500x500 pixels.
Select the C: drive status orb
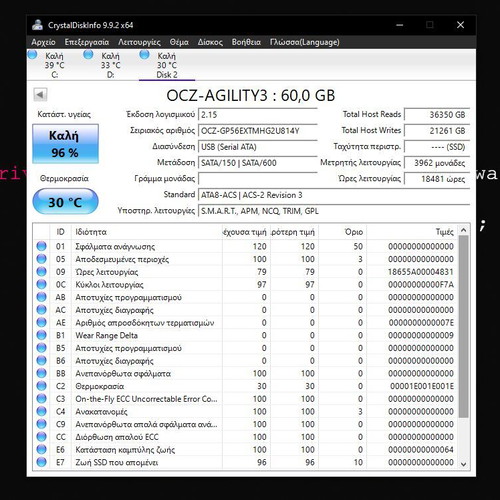[x=32, y=54]
